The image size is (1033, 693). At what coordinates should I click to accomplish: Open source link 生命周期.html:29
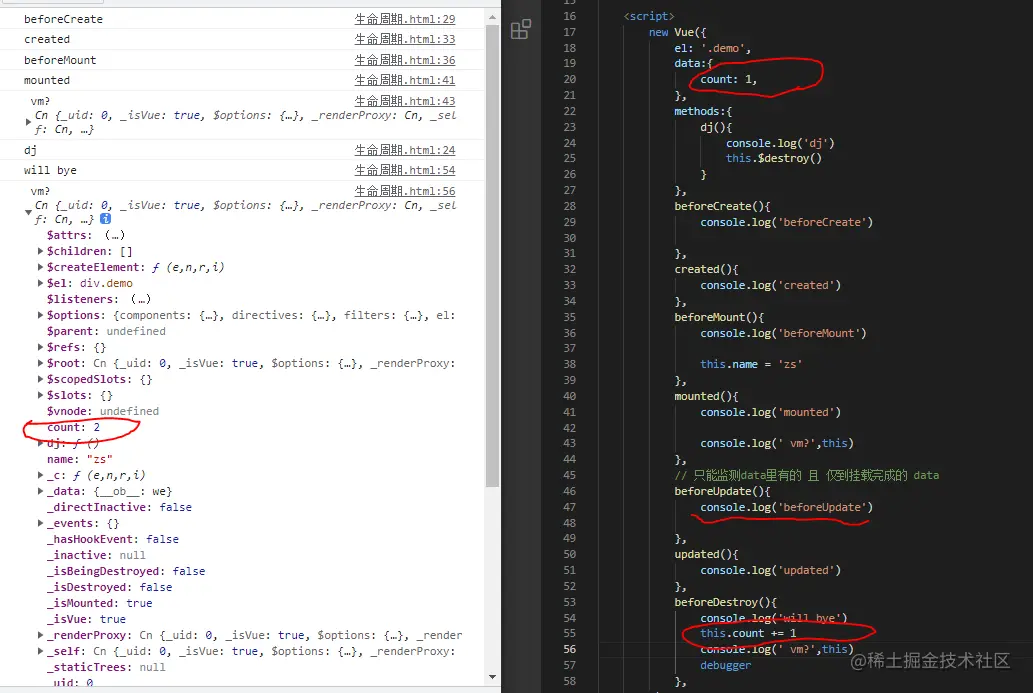click(x=405, y=19)
